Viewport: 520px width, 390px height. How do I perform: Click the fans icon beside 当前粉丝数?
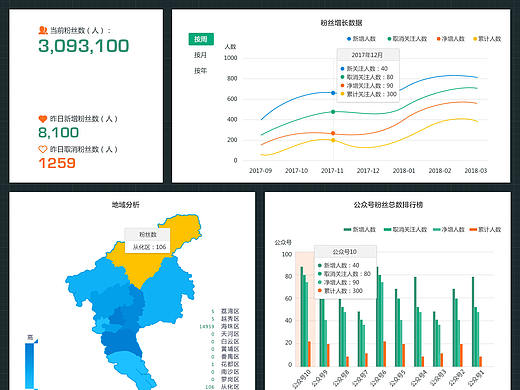click(x=43, y=30)
